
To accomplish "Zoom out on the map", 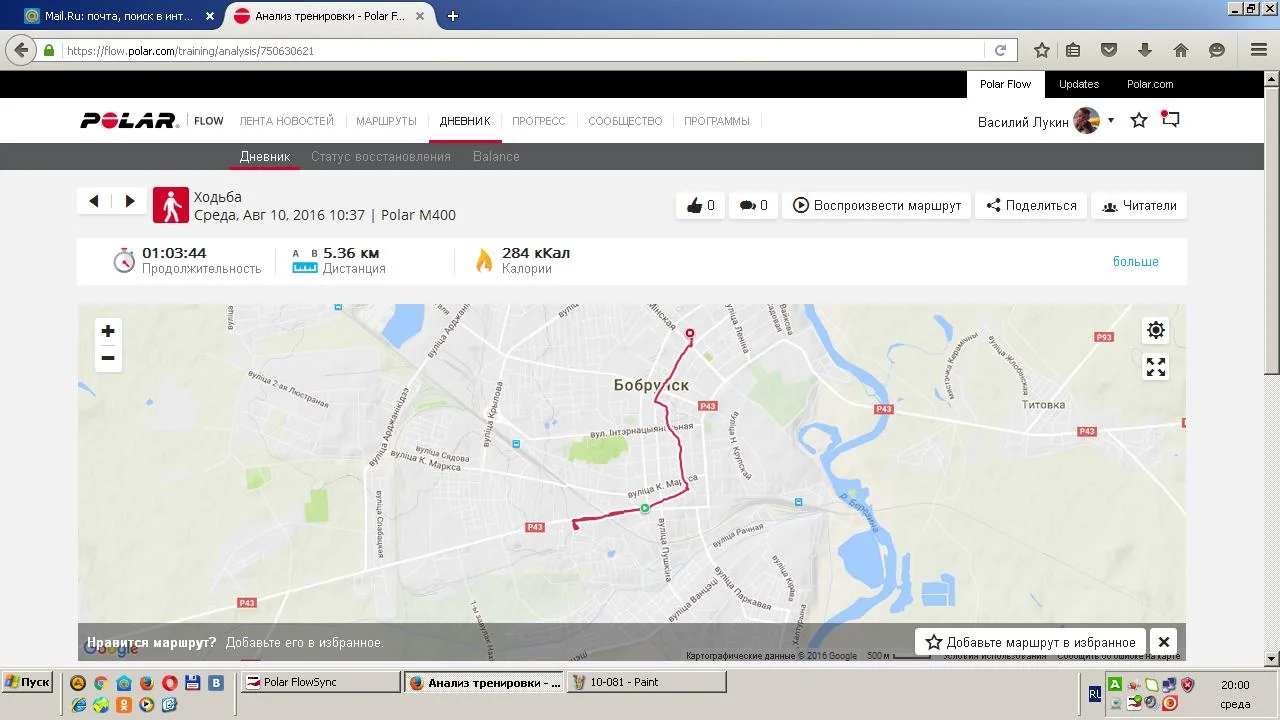I will [108, 358].
